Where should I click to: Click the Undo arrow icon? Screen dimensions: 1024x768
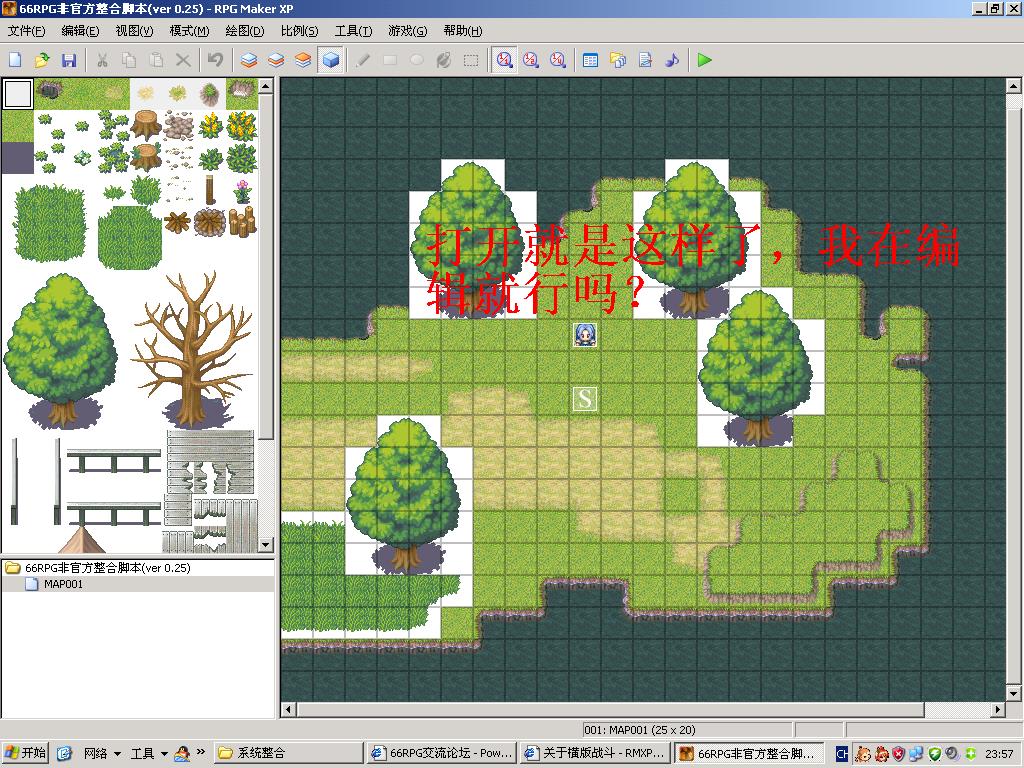pos(216,60)
